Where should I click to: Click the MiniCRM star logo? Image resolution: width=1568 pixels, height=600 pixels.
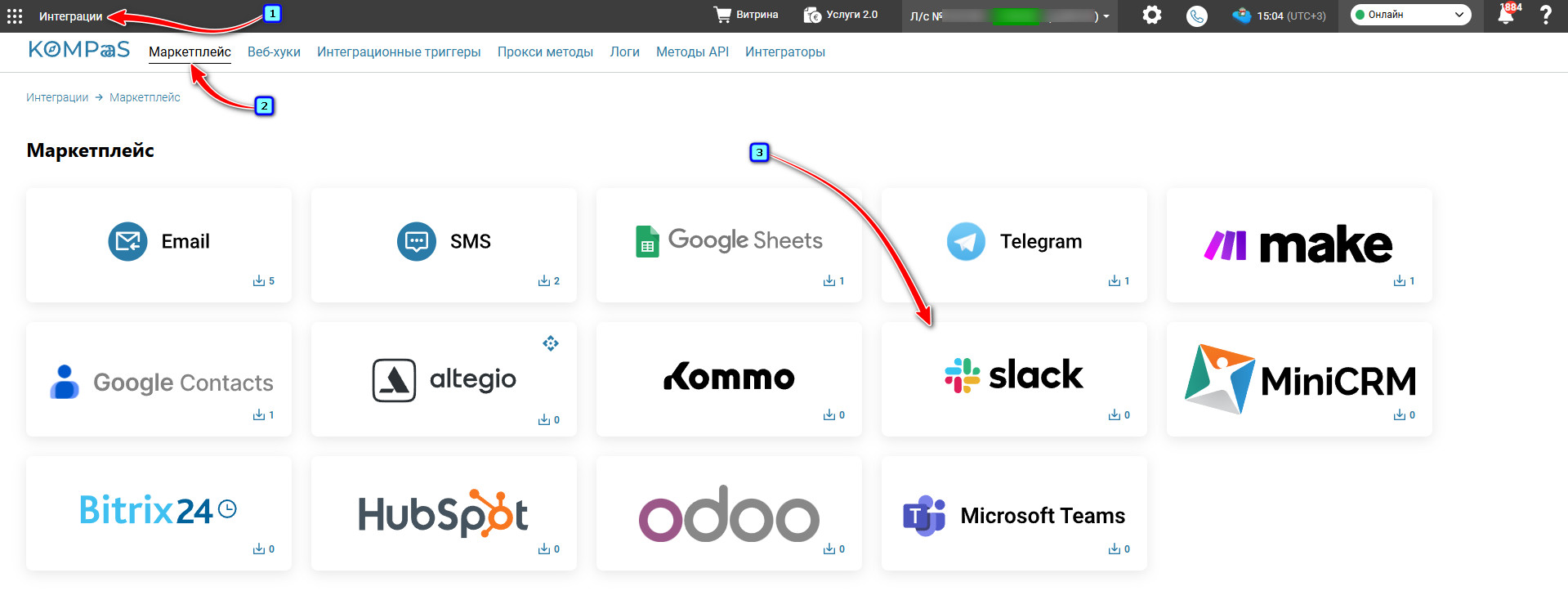pyautogui.click(x=1219, y=378)
